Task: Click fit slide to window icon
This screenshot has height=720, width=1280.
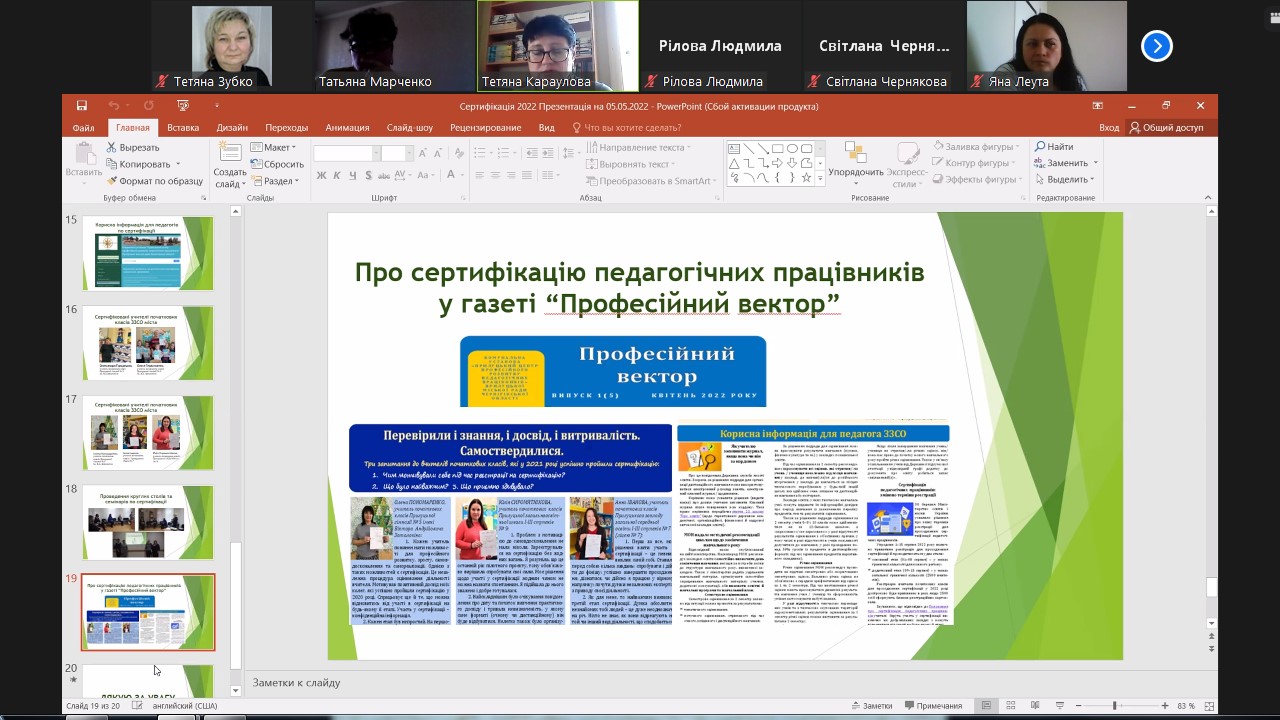Action: coord(1209,706)
